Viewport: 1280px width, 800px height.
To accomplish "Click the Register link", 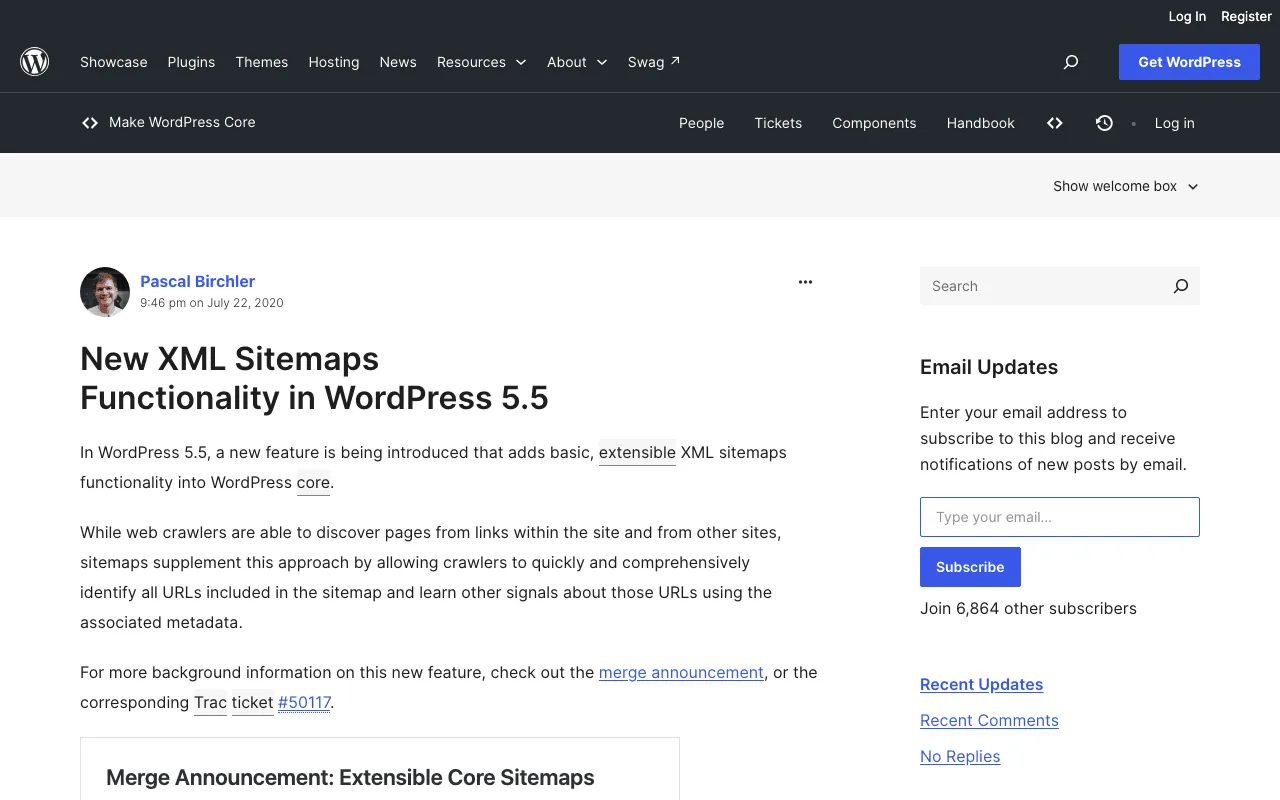I will pos(1246,16).
